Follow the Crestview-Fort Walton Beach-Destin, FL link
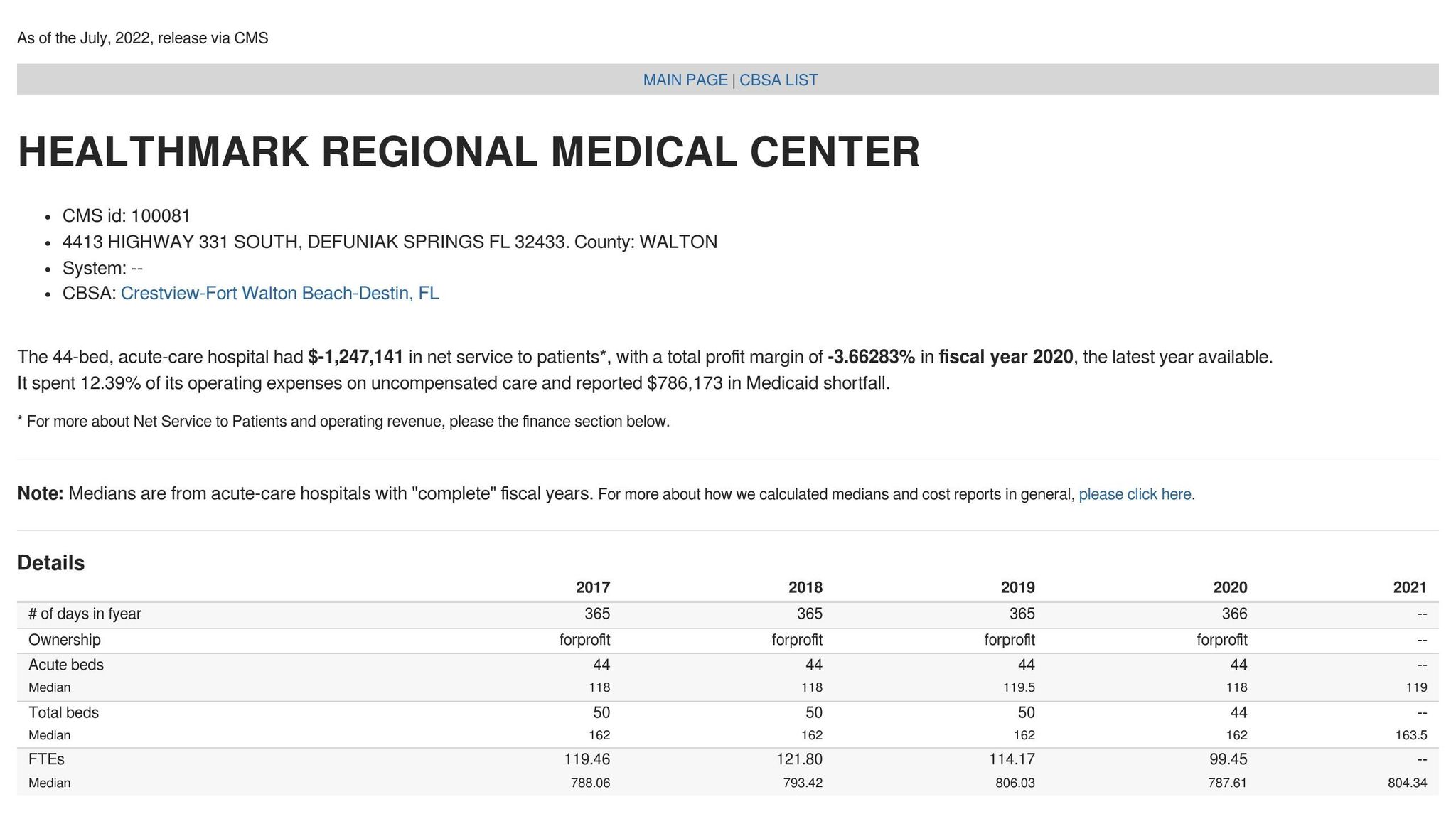 click(281, 292)
